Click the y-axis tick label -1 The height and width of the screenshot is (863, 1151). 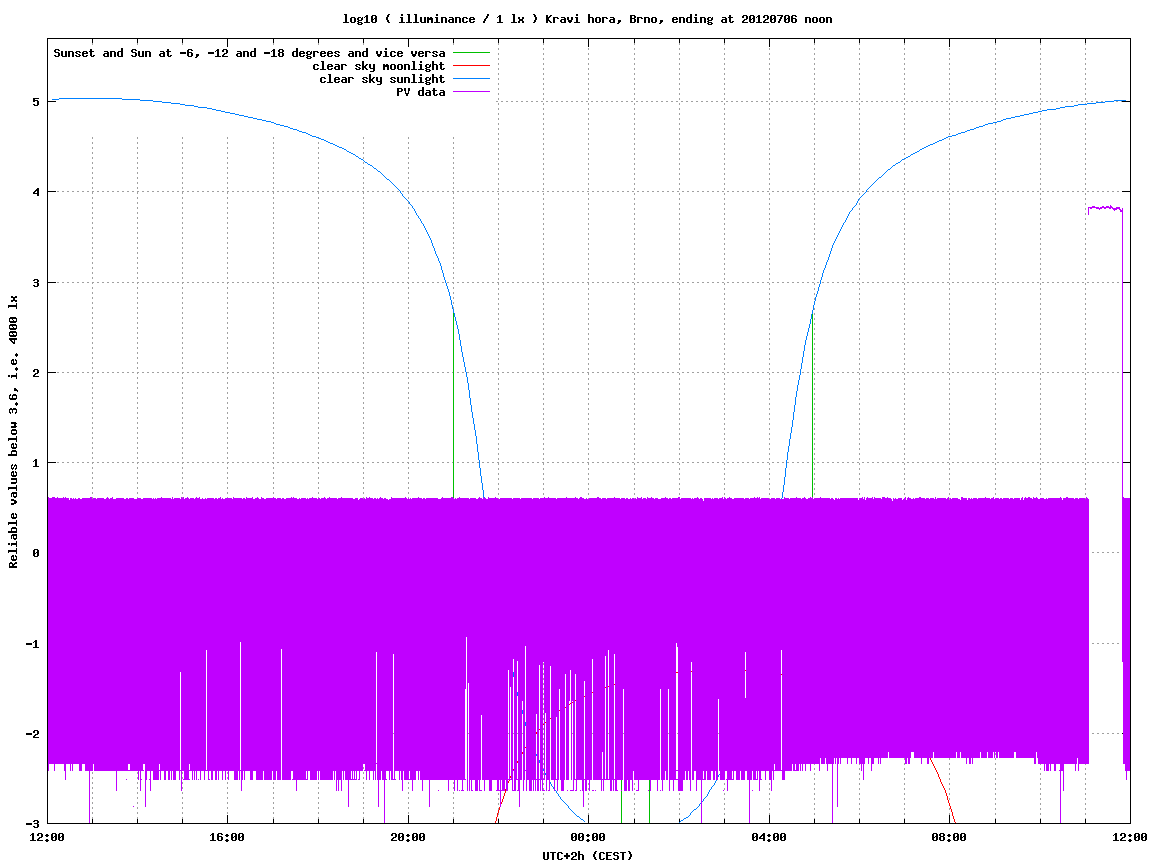pos(32,644)
